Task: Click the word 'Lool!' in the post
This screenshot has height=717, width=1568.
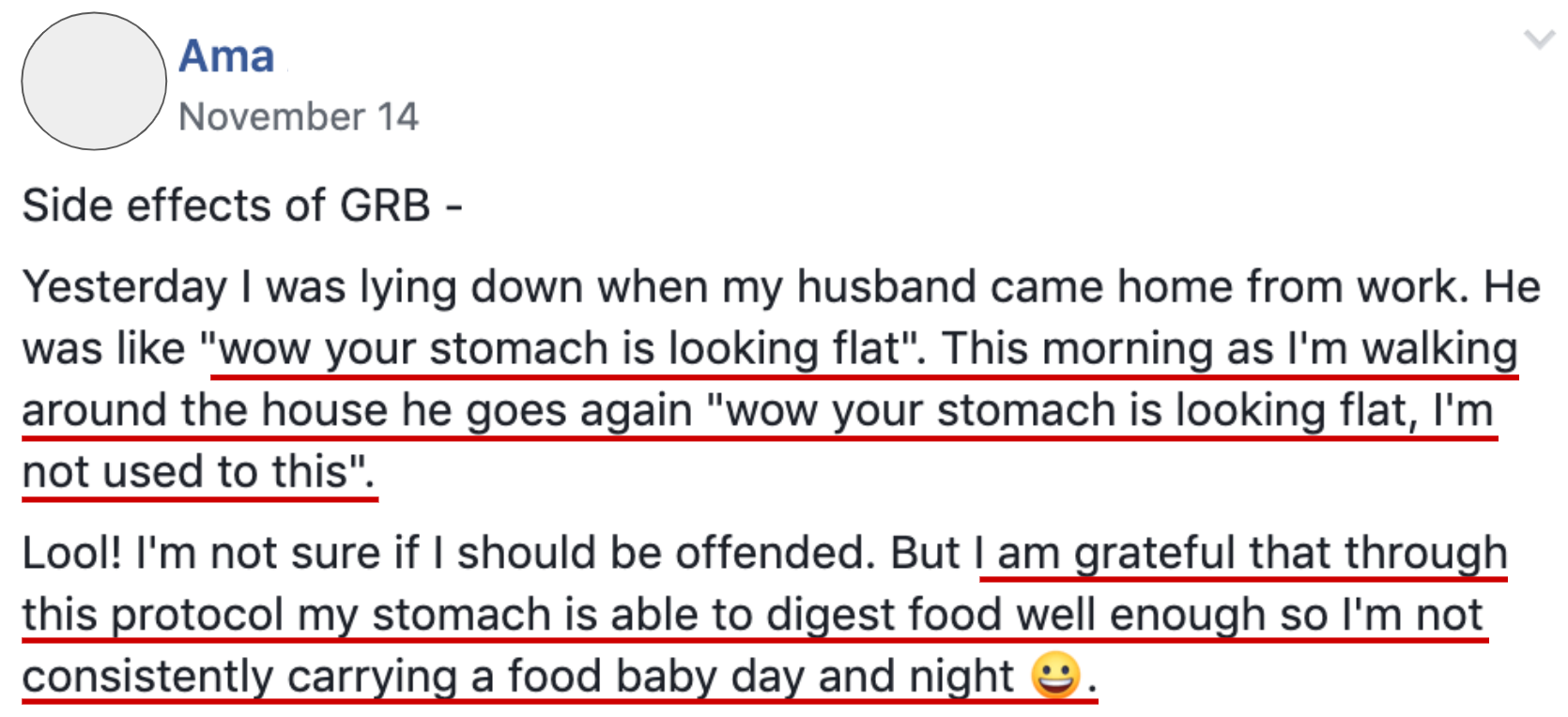Action: (72, 553)
